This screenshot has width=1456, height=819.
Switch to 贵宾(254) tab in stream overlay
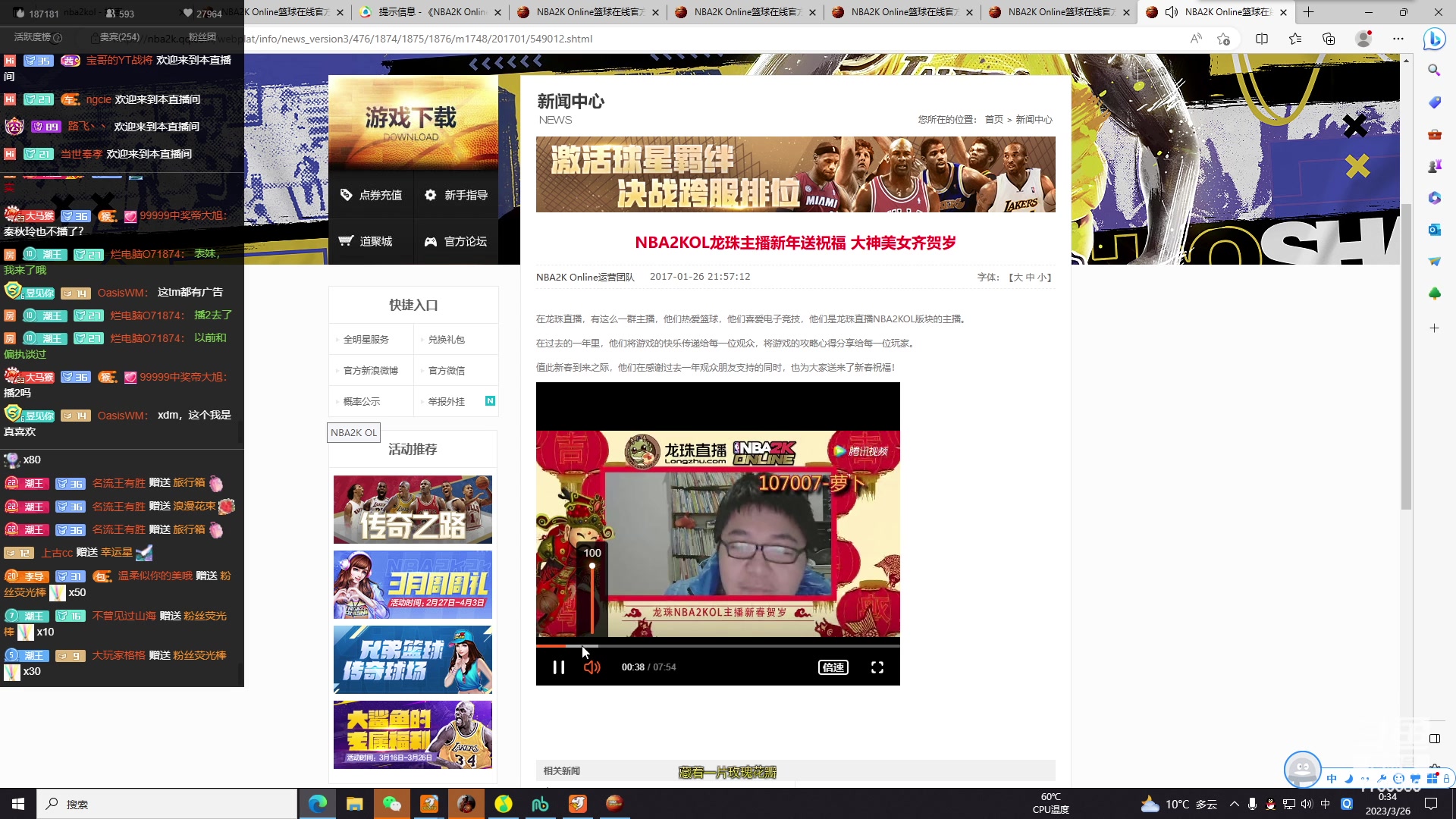[x=120, y=36]
